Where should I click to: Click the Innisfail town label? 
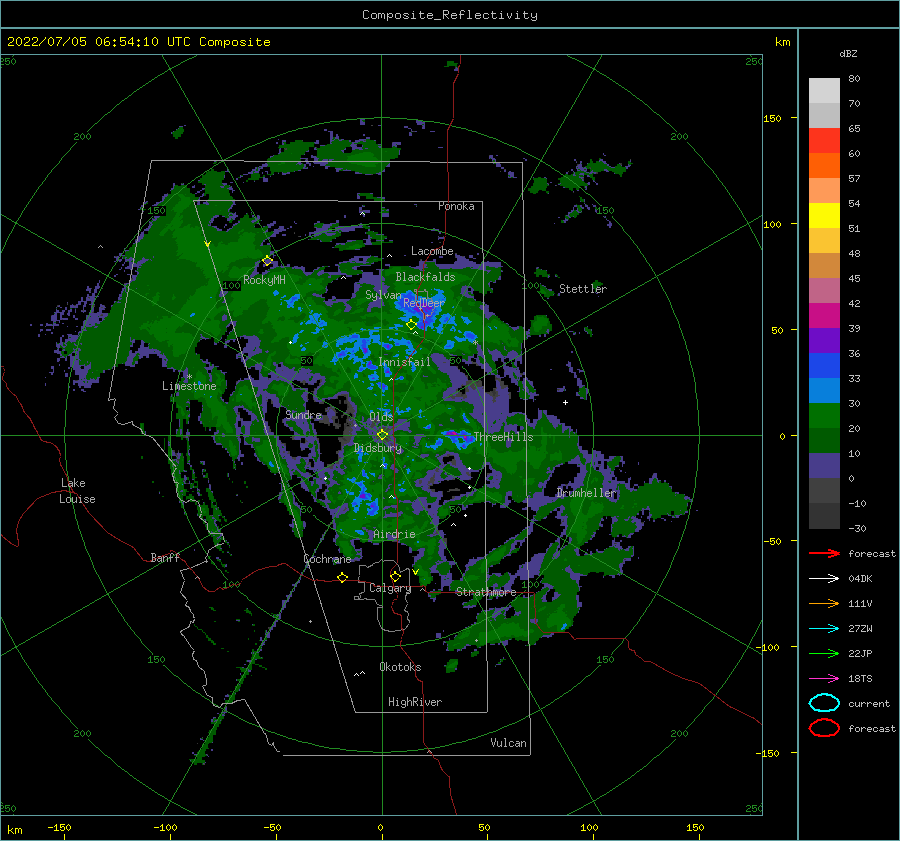404,362
